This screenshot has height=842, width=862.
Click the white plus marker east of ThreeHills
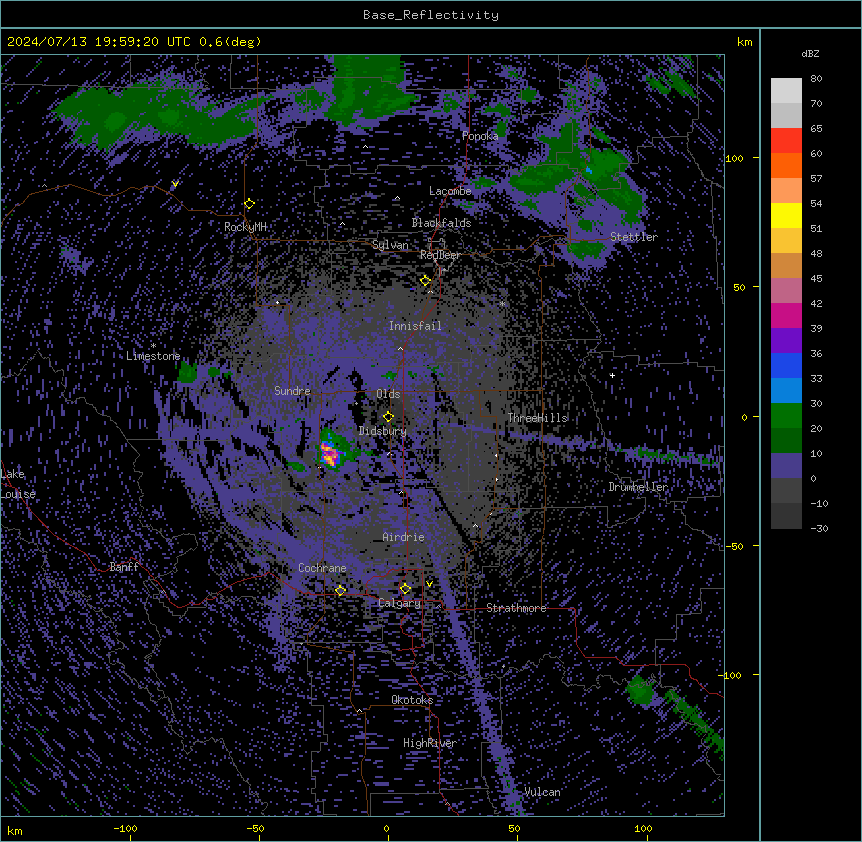612,375
